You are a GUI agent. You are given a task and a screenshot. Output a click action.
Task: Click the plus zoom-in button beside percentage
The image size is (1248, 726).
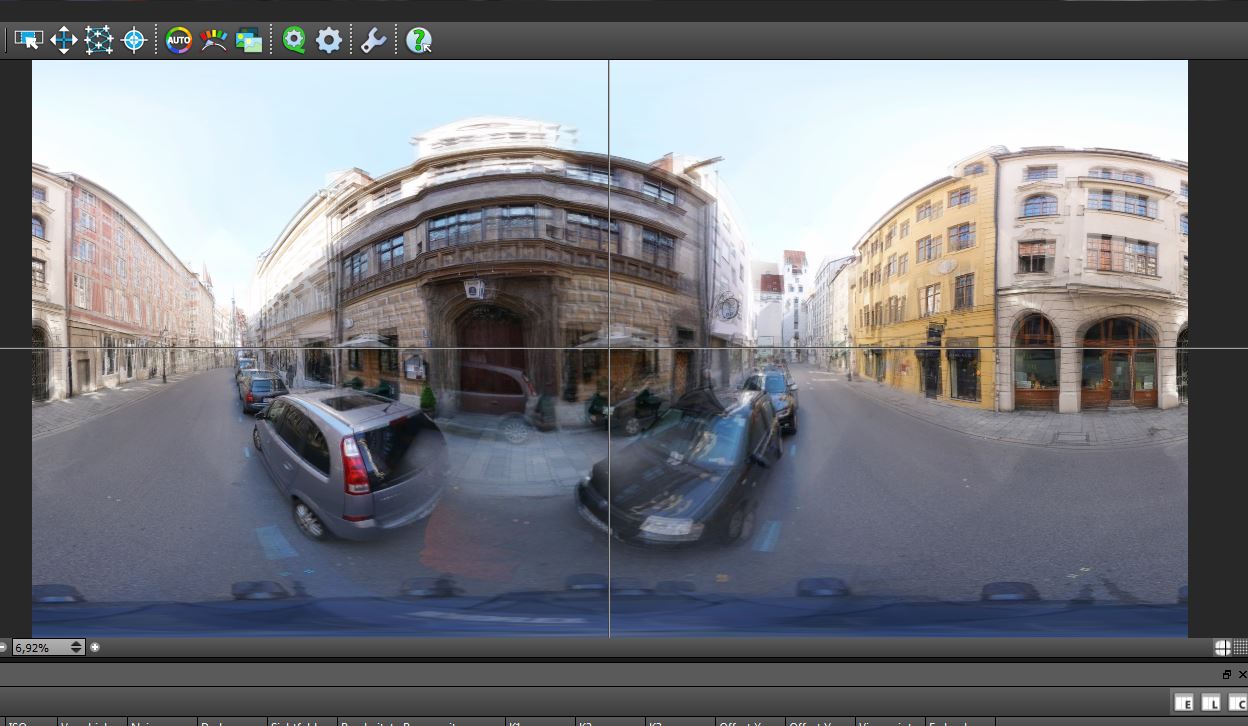click(x=95, y=648)
